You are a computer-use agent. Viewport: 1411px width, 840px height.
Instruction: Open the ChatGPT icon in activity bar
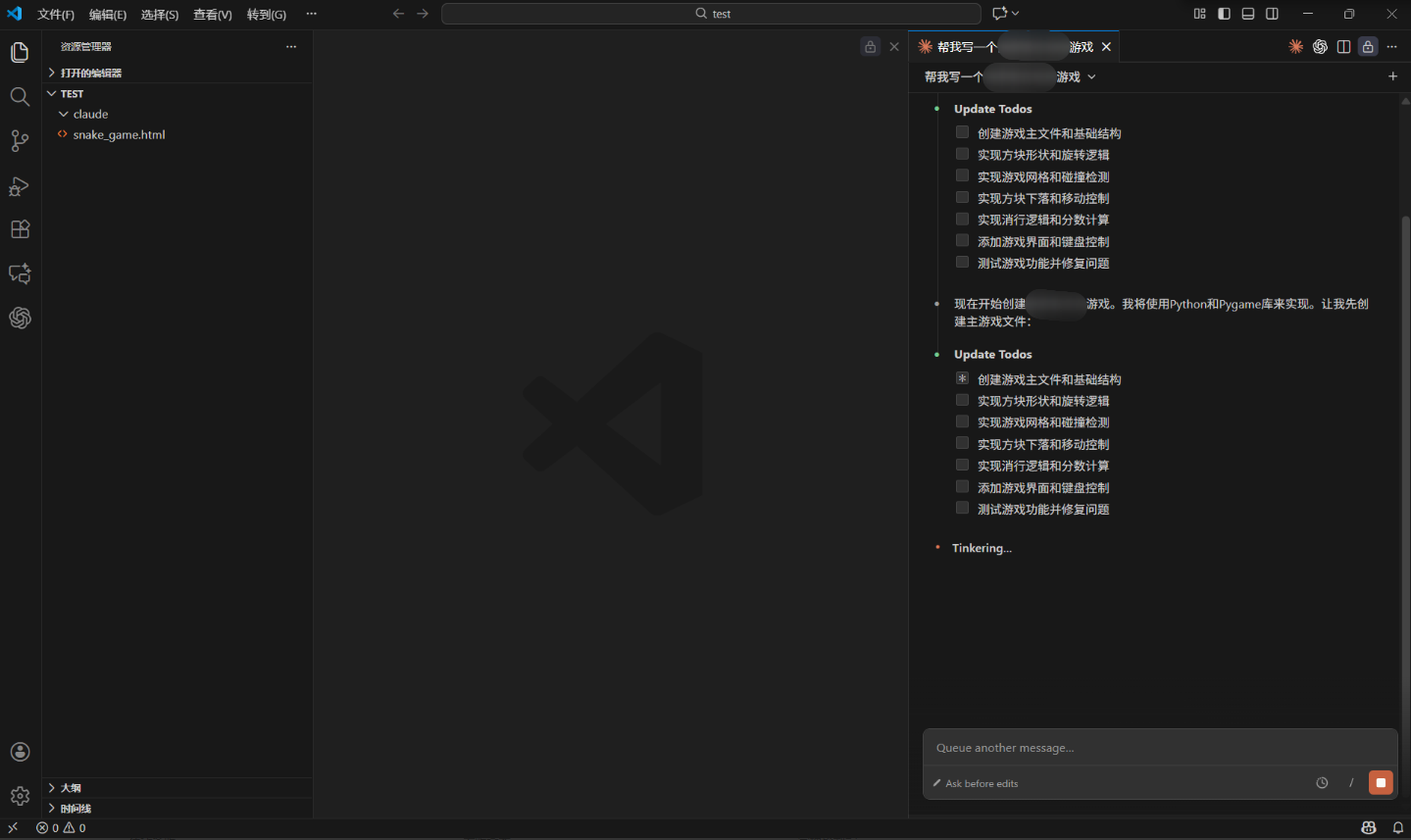pos(20,318)
